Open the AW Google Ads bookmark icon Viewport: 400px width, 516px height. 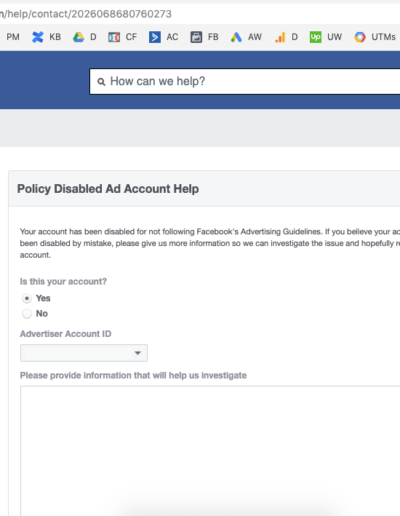[236, 37]
